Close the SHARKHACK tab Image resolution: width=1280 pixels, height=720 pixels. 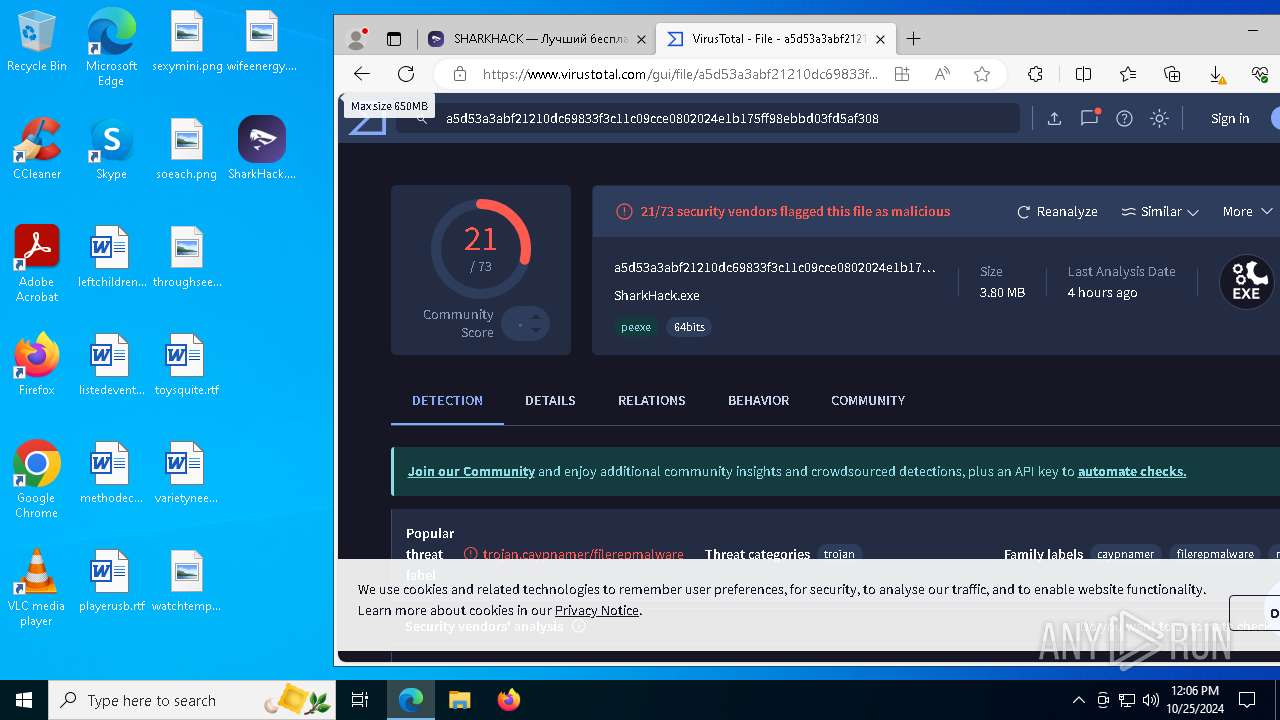(643, 39)
